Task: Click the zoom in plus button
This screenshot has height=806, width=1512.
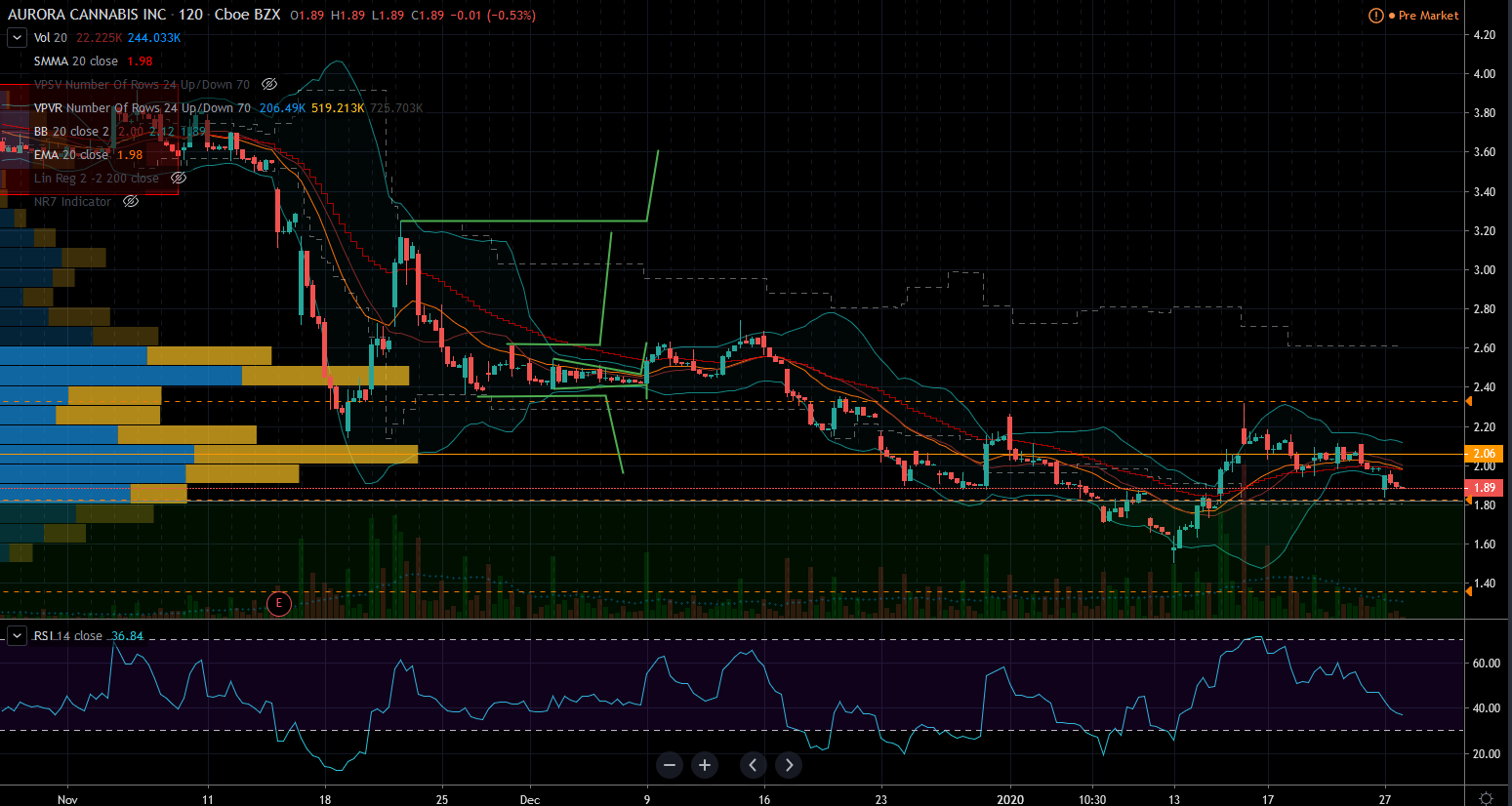Action: (x=705, y=765)
